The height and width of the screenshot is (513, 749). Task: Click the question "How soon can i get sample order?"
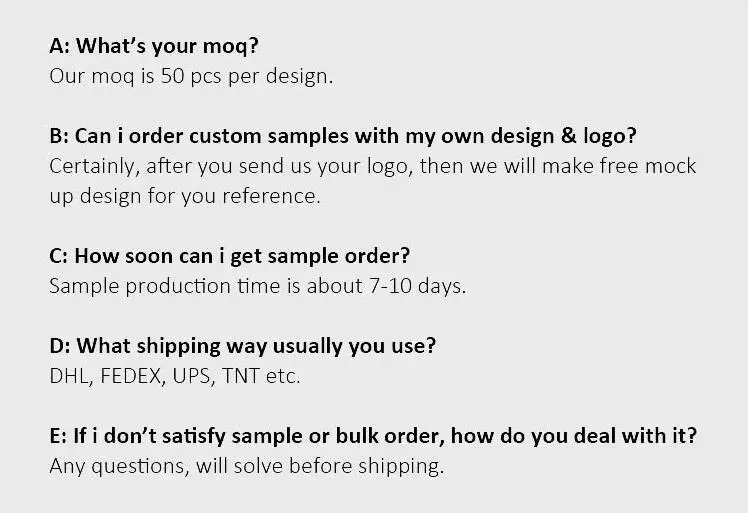pyautogui.click(x=229, y=255)
